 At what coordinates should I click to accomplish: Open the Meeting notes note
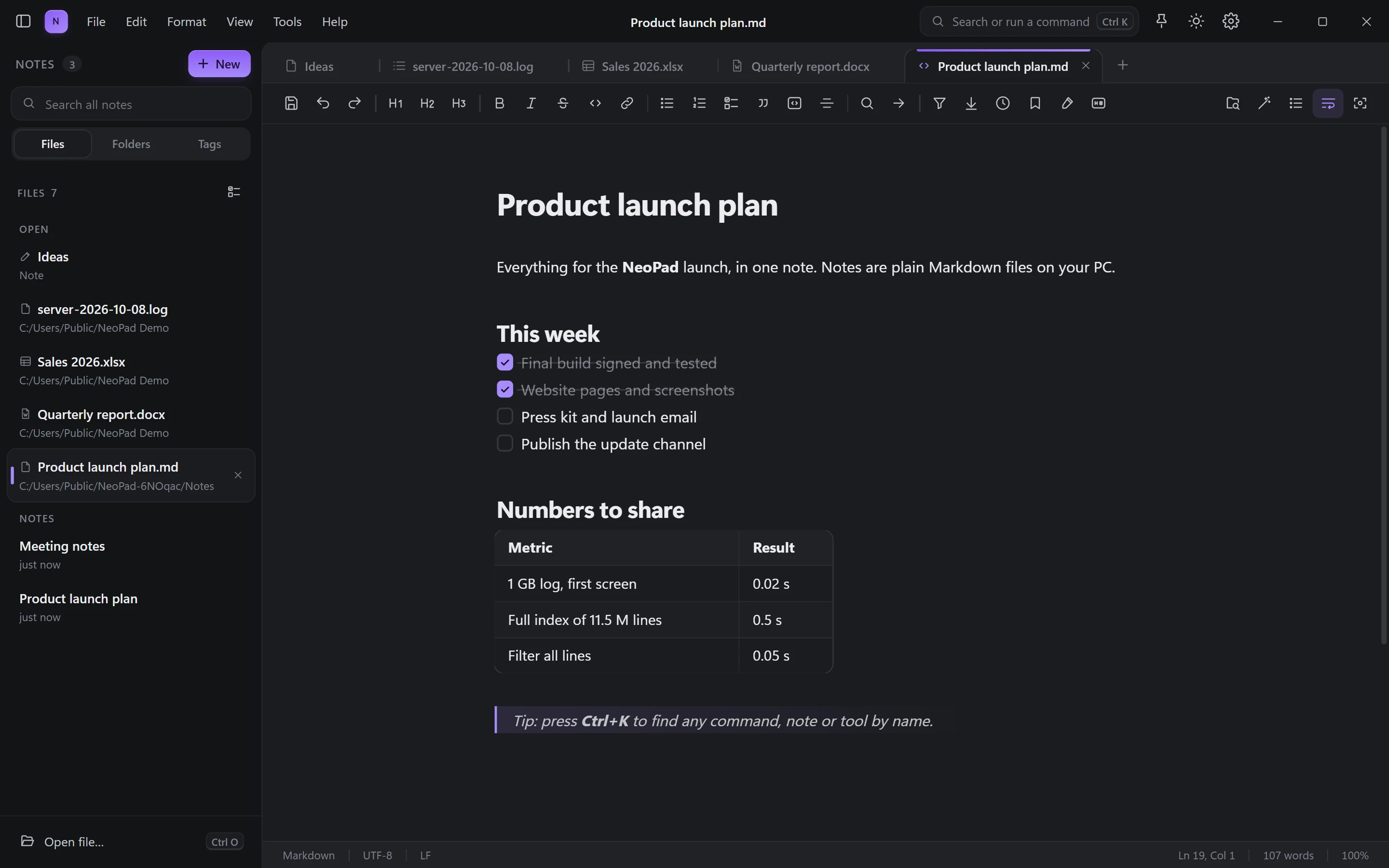tap(131, 554)
